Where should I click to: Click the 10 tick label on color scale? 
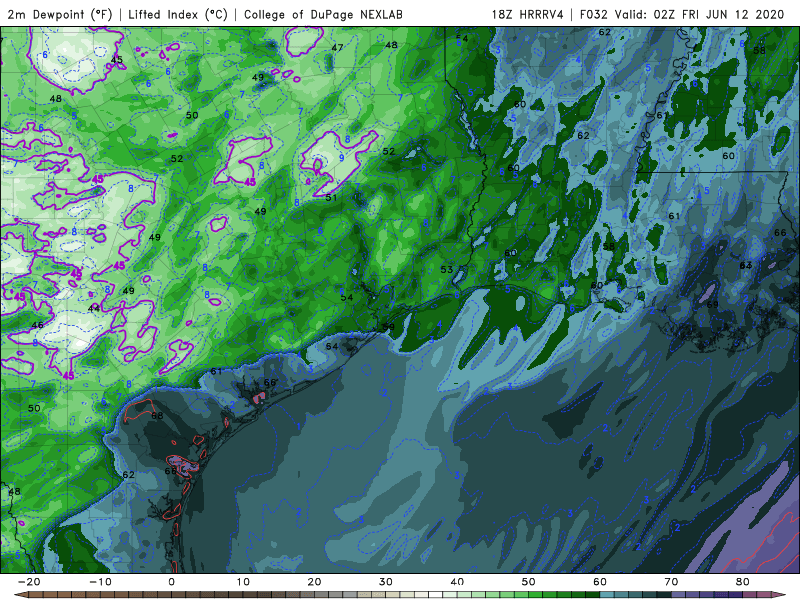click(x=243, y=582)
